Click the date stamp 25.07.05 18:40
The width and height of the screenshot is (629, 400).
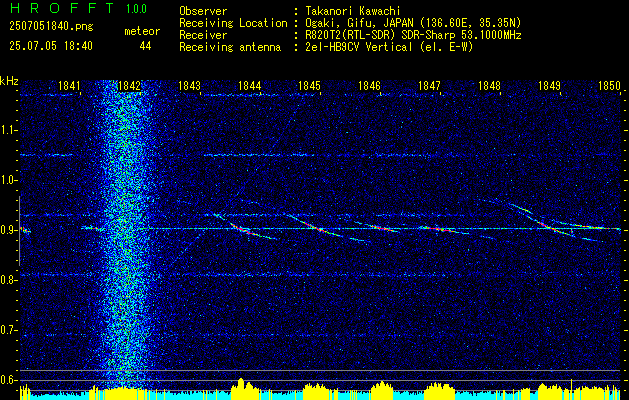51,46
